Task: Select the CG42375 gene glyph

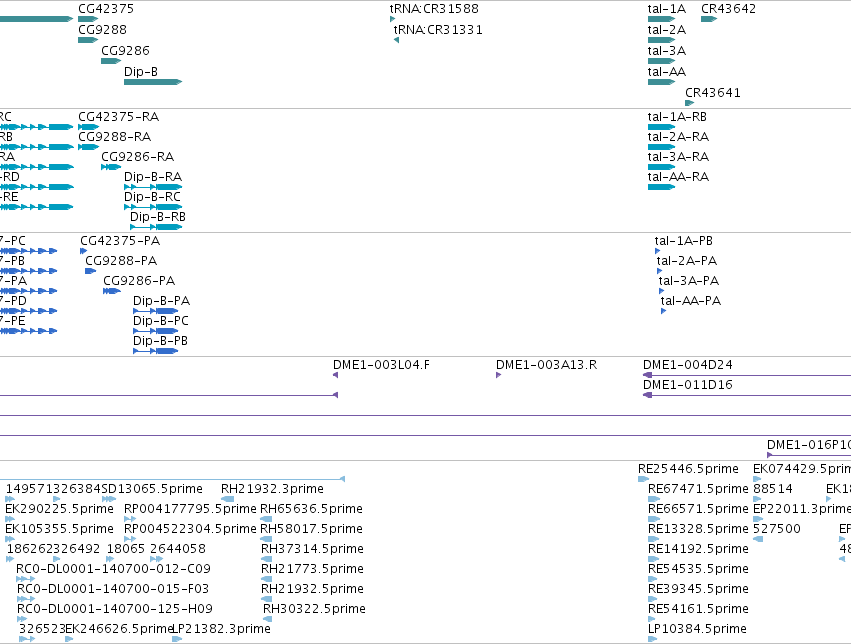Action: click(x=88, y=19)
